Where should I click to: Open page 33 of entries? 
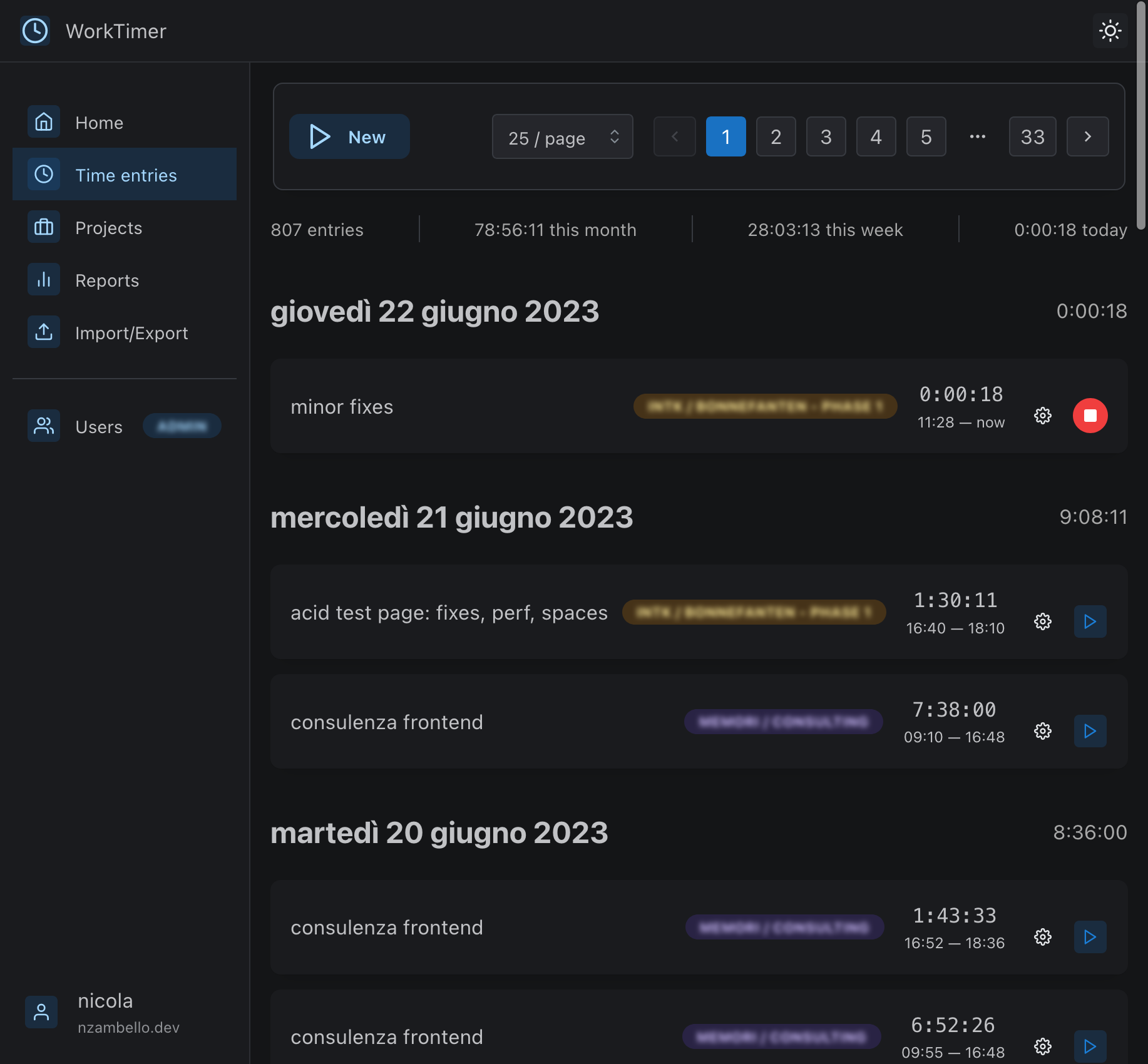coord(1032,136)
